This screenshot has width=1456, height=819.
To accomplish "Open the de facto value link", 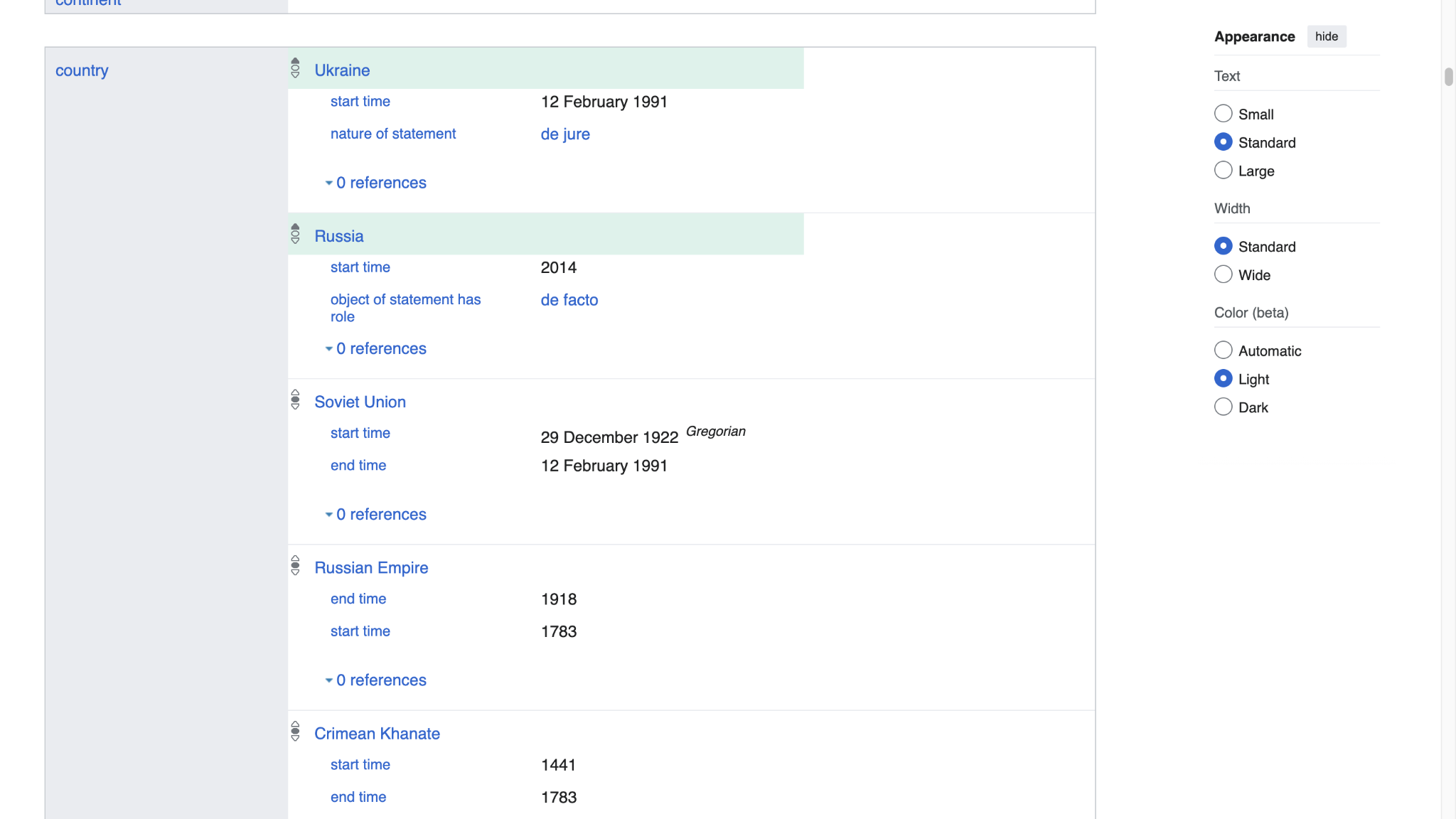I will point(569,300).
